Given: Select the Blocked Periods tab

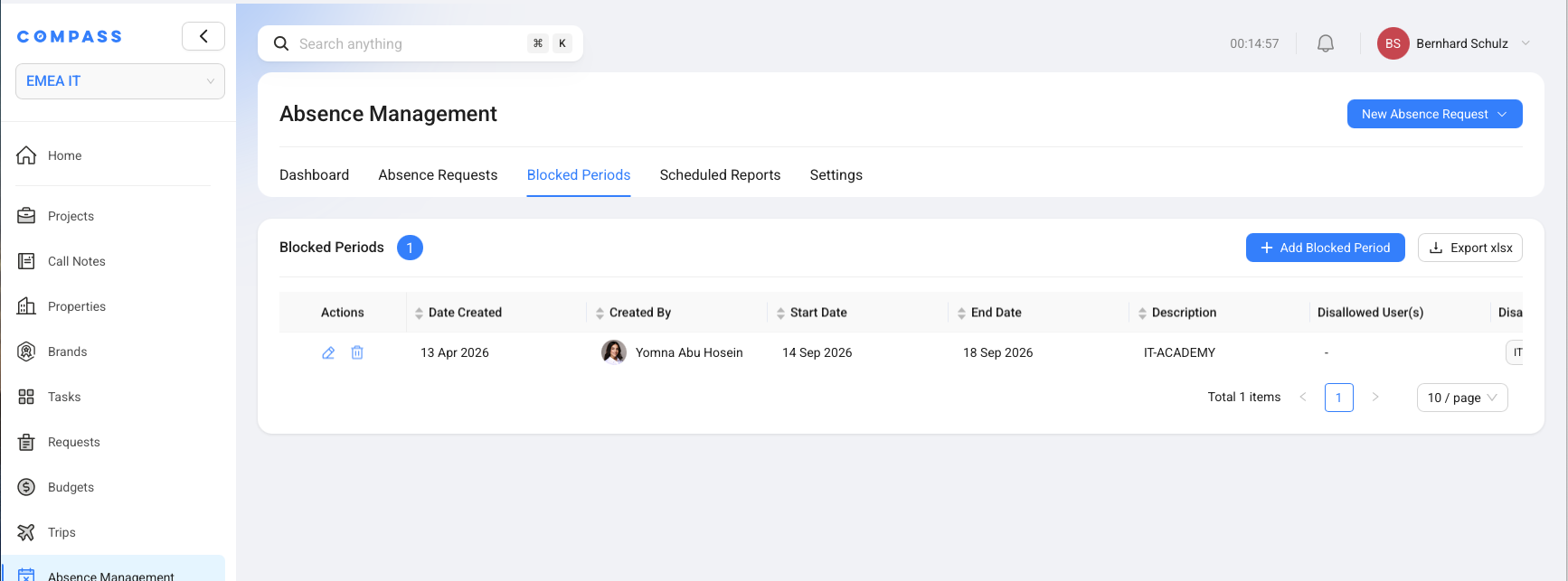Looking at the screenshot, I should click(579, 175).
